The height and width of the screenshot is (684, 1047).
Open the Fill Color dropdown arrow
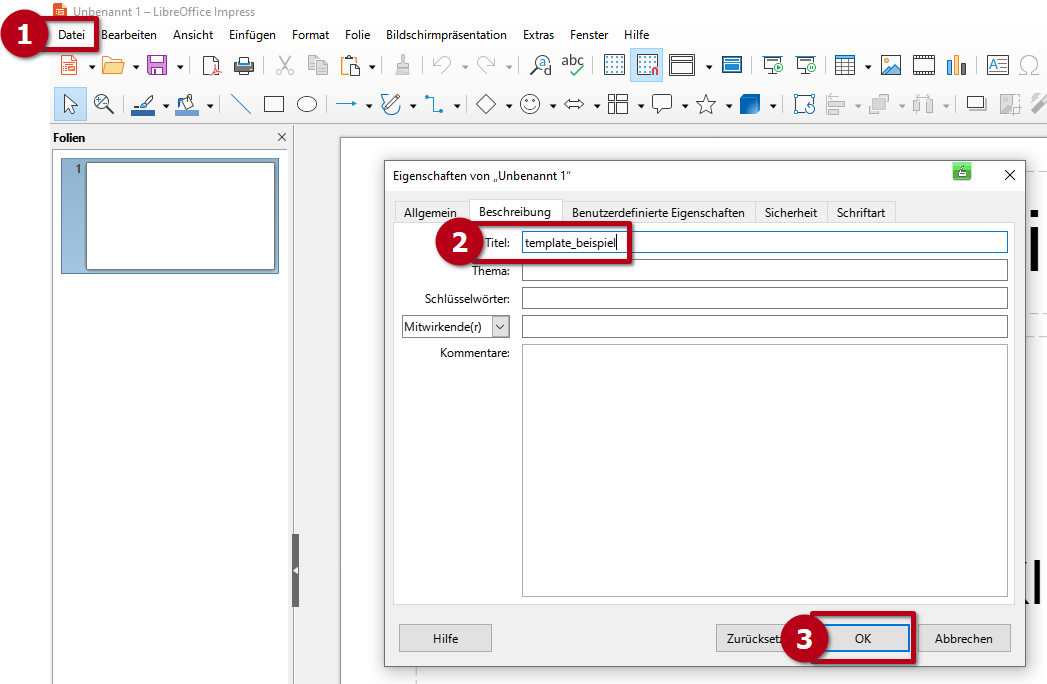[210, 106]
